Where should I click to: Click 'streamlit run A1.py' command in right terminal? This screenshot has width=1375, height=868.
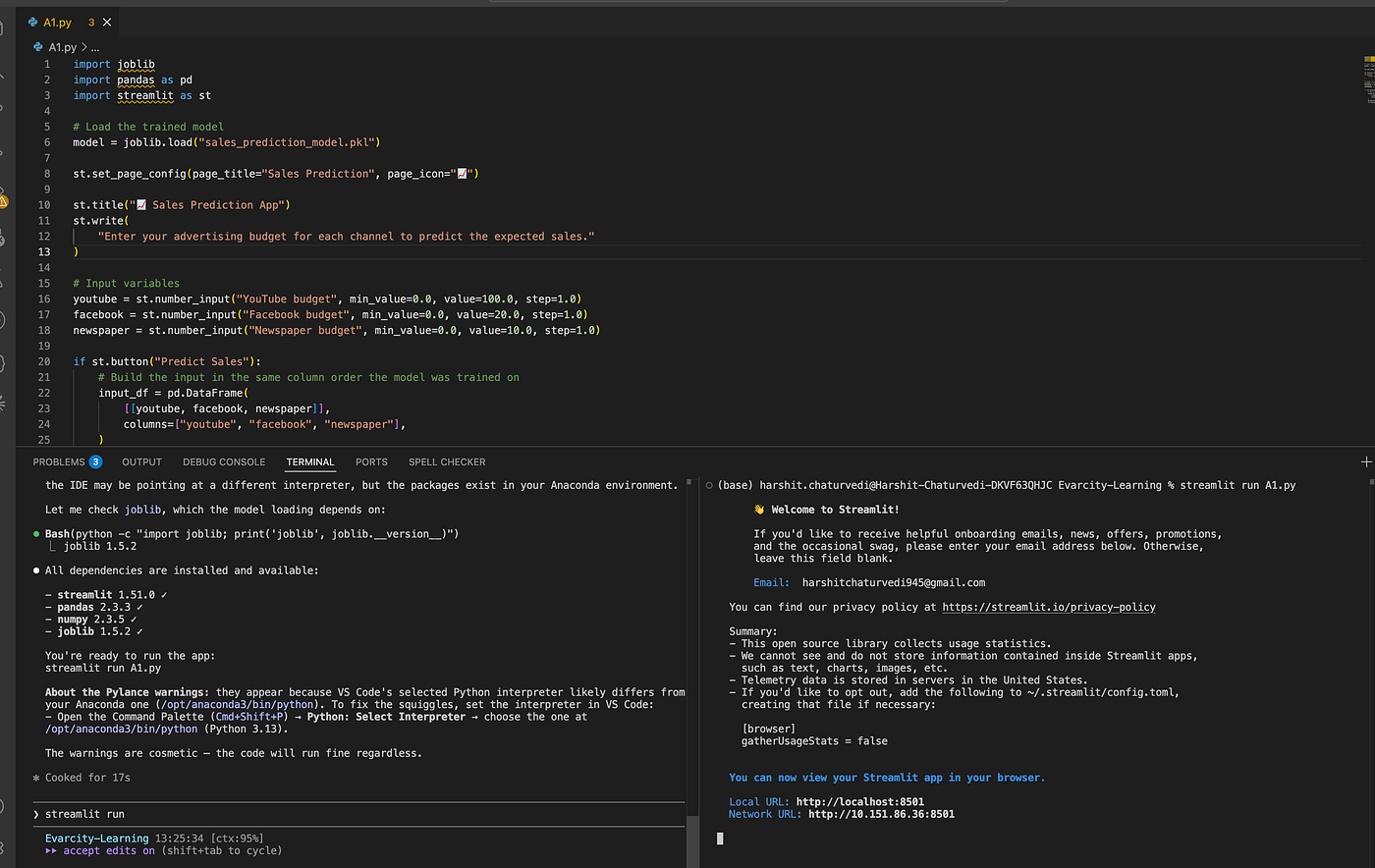tap(1237, 486)
